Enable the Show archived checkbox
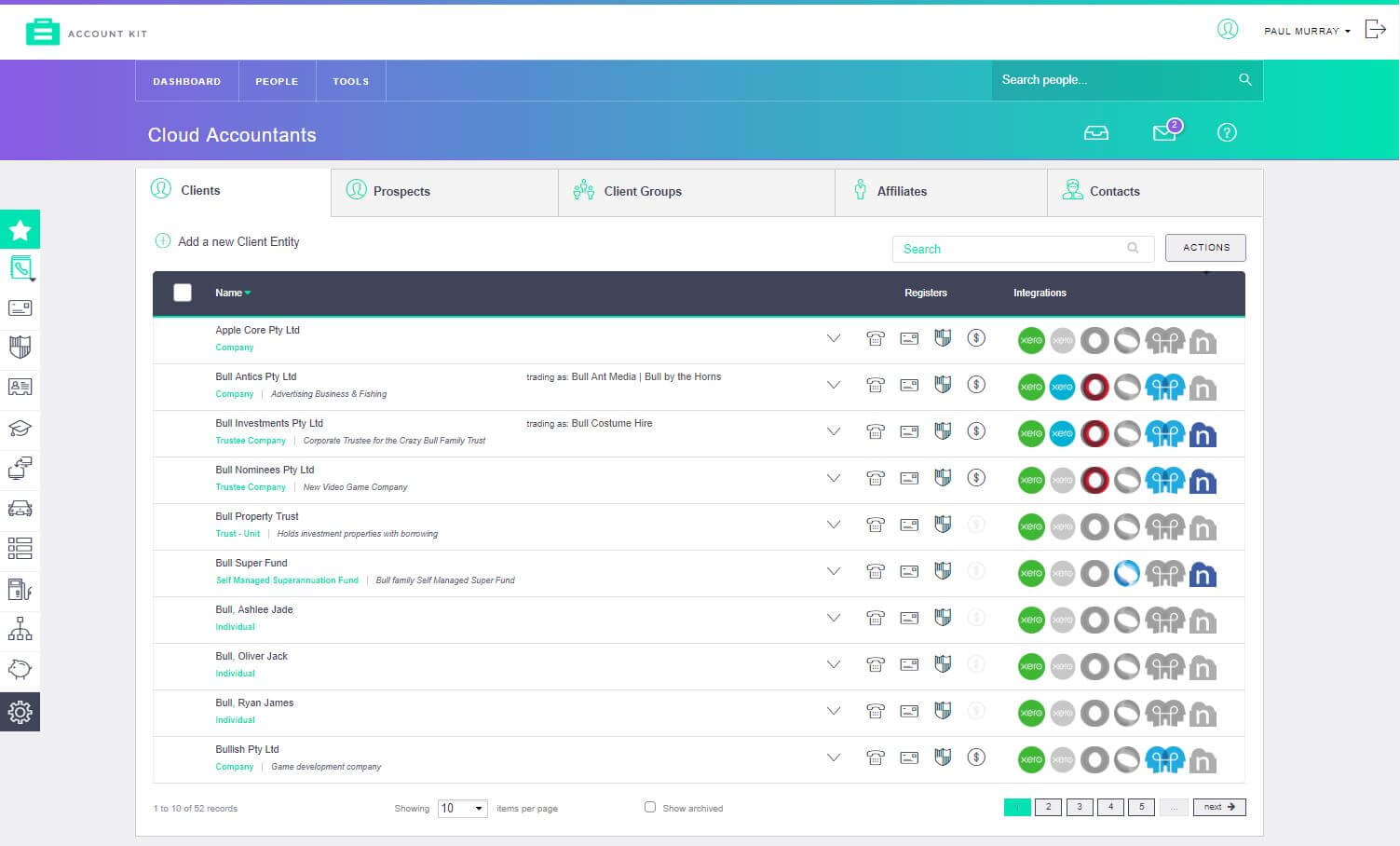Image resolution: width=1400 pixels, height=846 pixels. point(650,807)
